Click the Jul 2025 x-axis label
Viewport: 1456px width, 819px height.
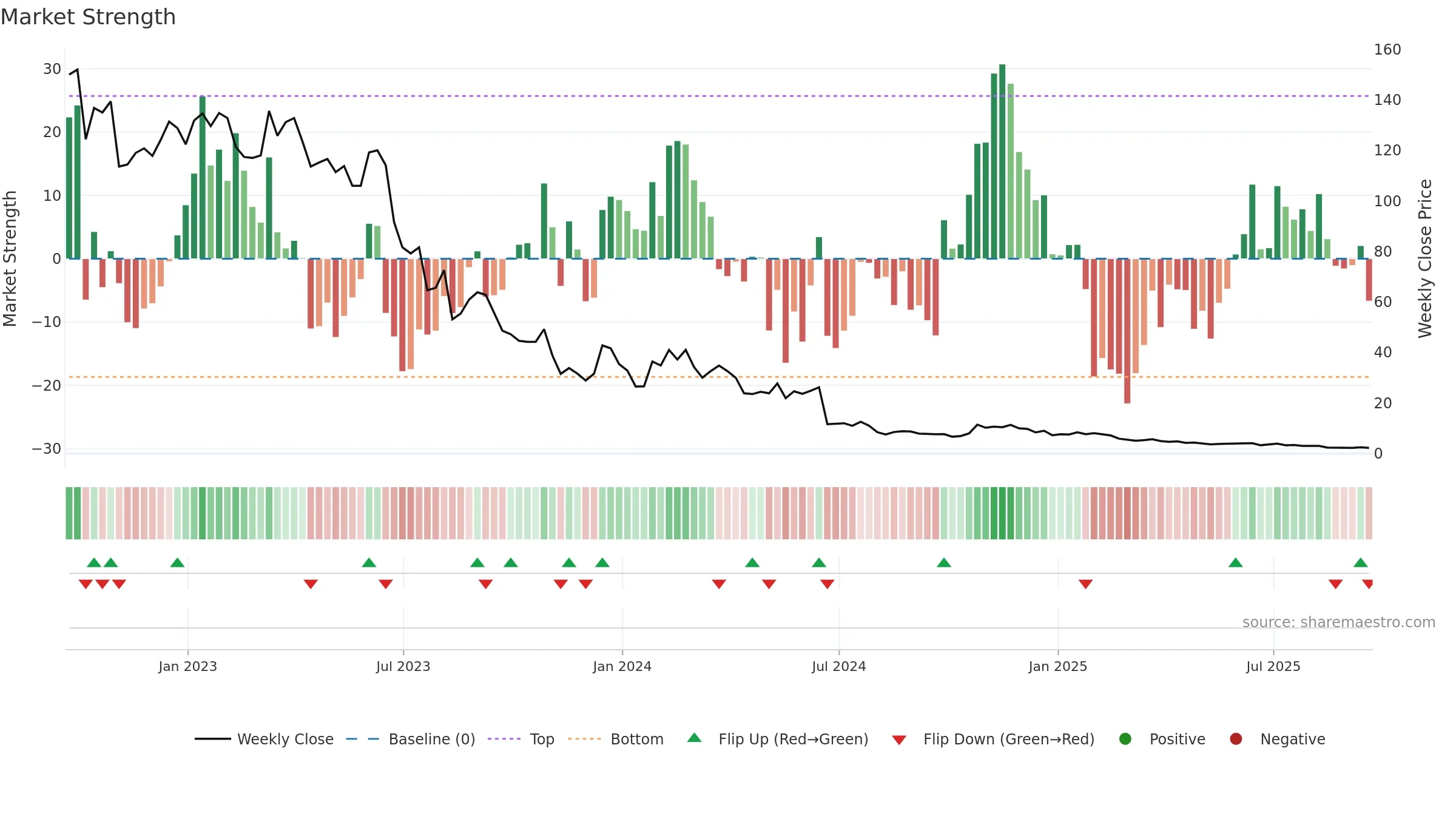tap(1273, 667)
